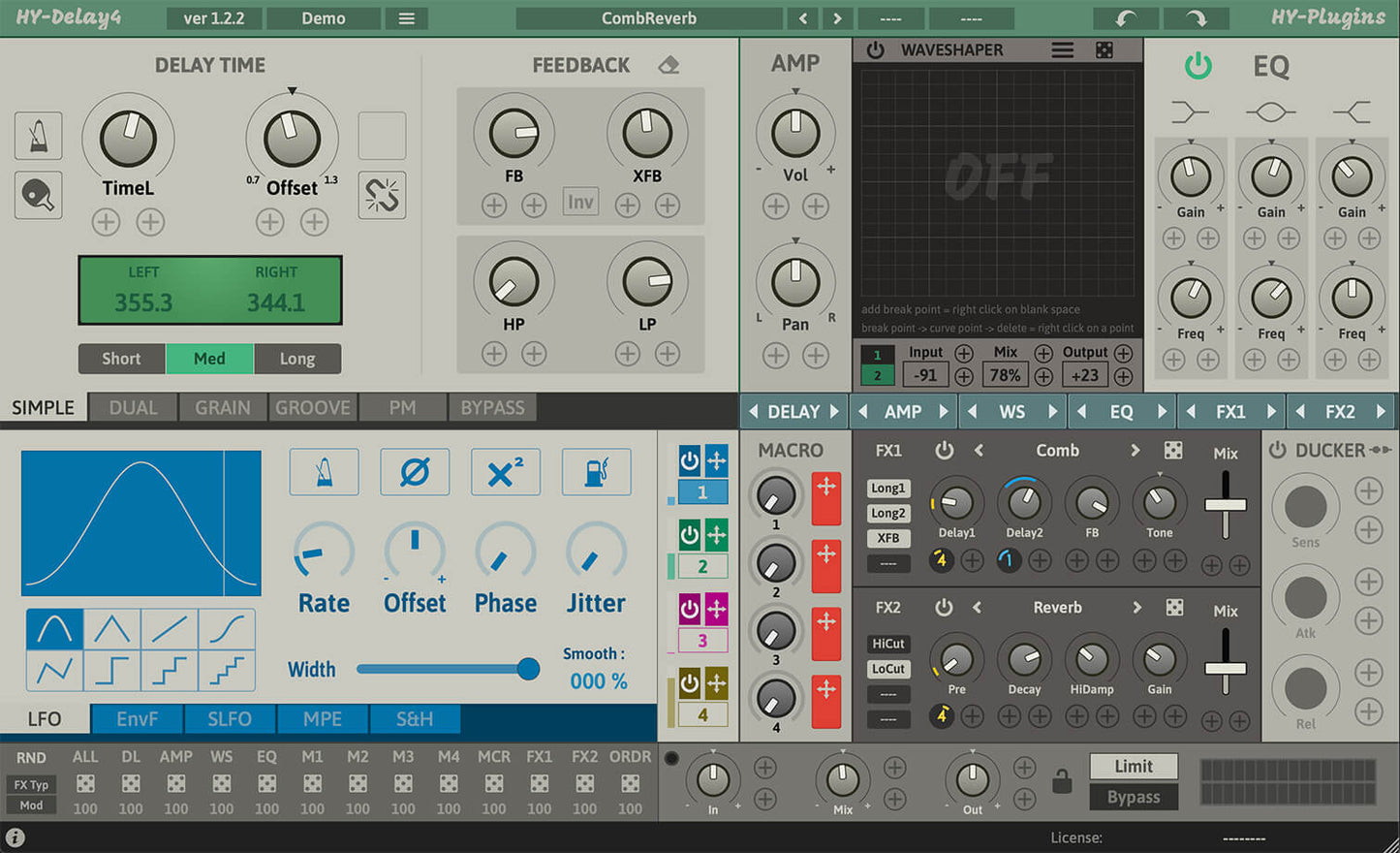Toggle the feedback Inv button

point(580,202)
